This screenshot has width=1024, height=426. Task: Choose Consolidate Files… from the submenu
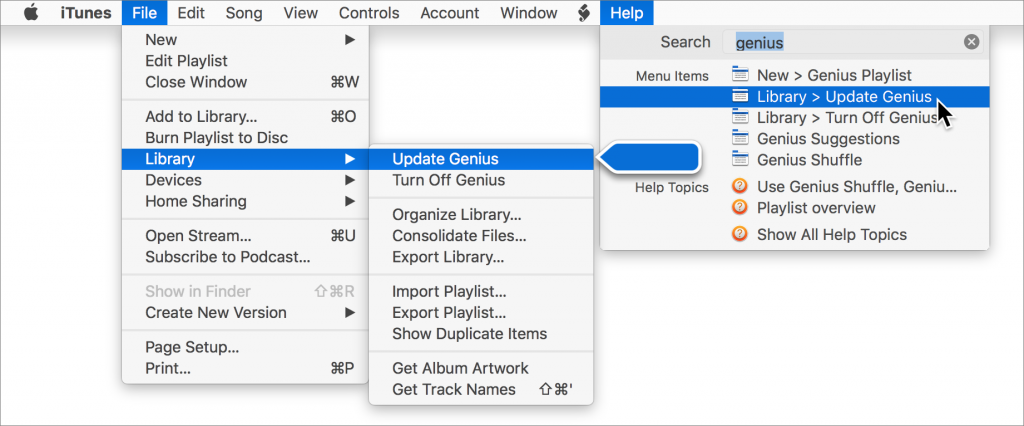[x=481, y=236]
